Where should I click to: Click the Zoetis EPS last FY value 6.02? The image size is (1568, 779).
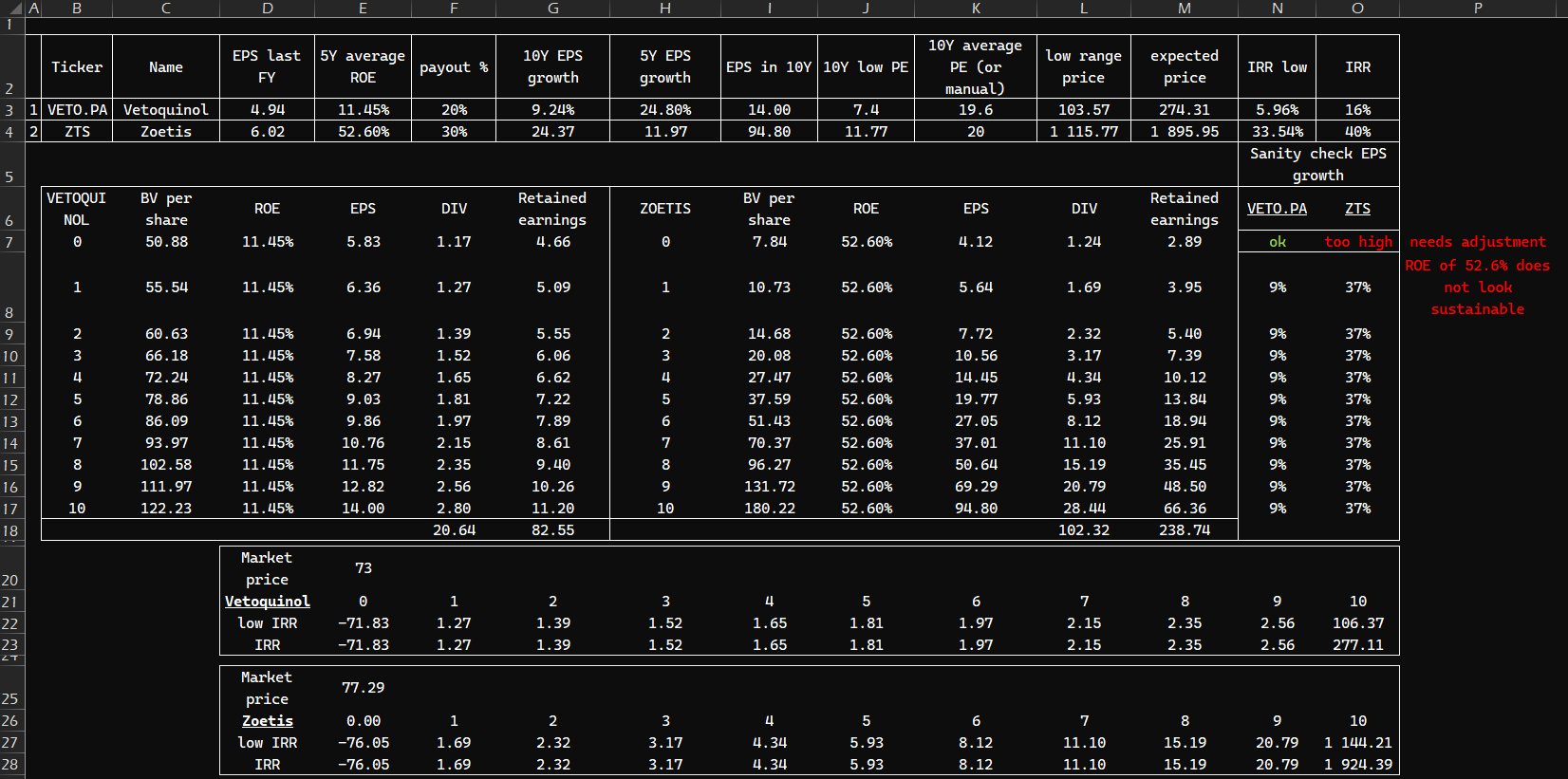[267, 132]
